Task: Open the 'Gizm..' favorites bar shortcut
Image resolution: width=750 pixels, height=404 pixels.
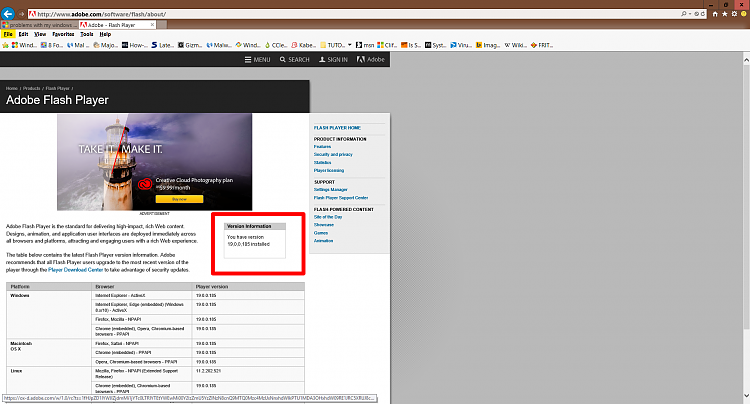Action: 190,45
